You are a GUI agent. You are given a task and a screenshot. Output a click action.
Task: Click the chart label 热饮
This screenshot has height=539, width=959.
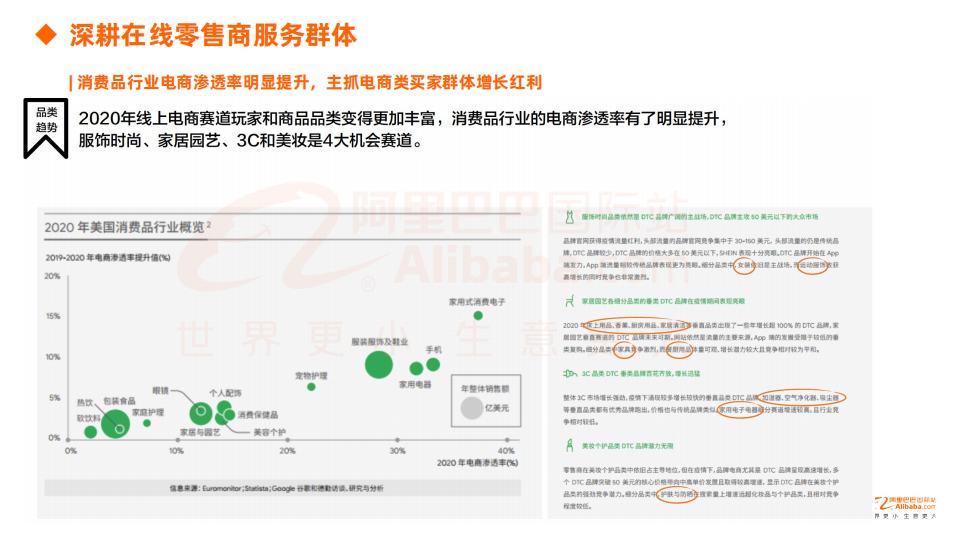84,403
